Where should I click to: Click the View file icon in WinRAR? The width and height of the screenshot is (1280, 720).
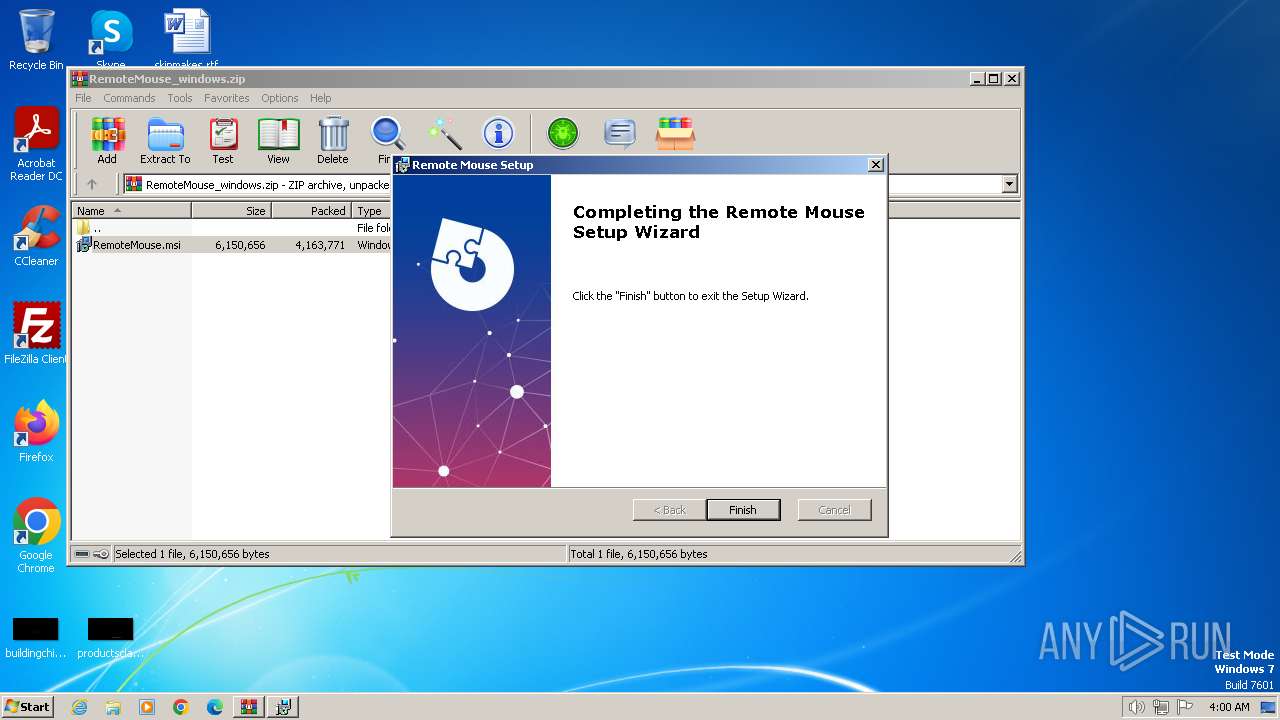pos(278,140)
